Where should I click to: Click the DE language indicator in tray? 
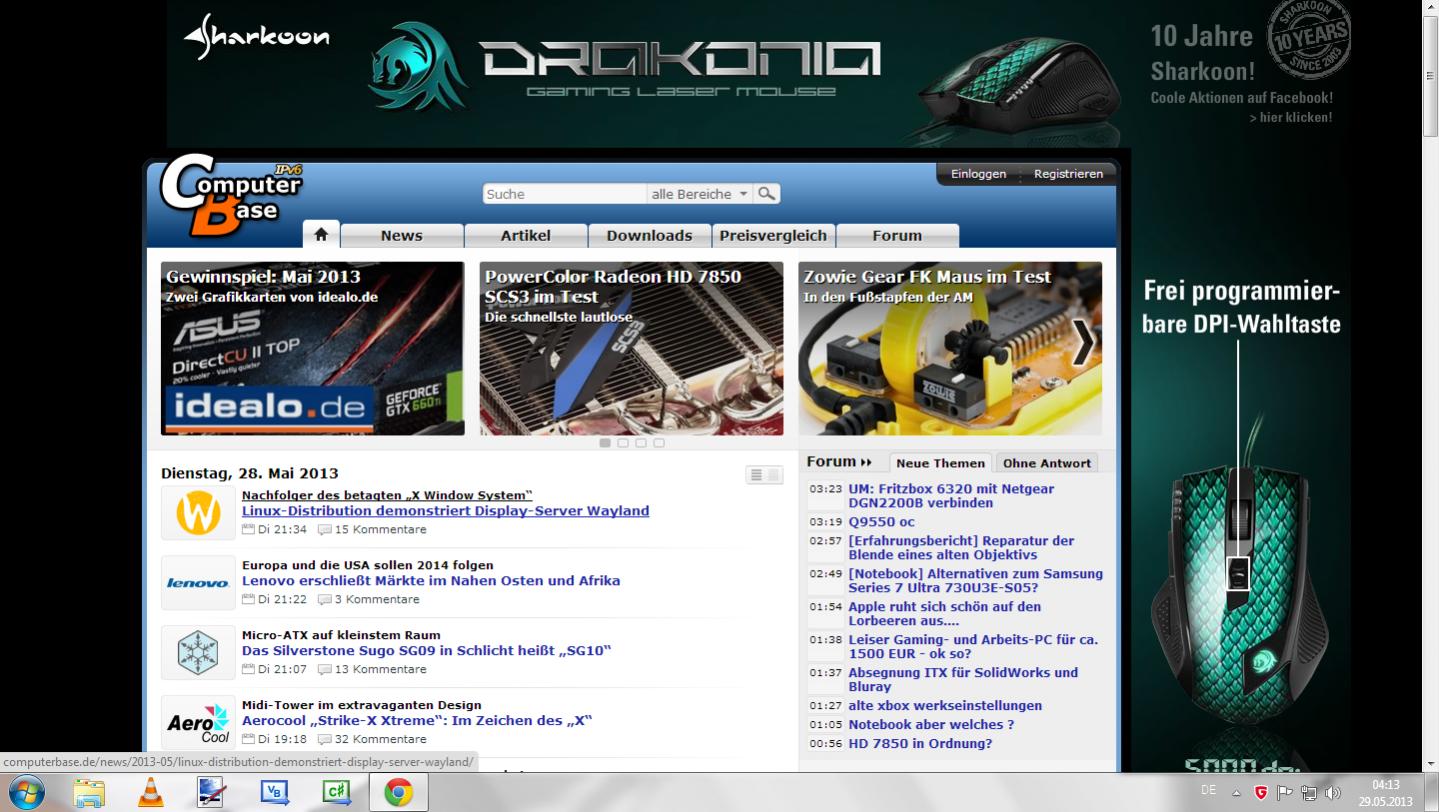pos(1208,790)
